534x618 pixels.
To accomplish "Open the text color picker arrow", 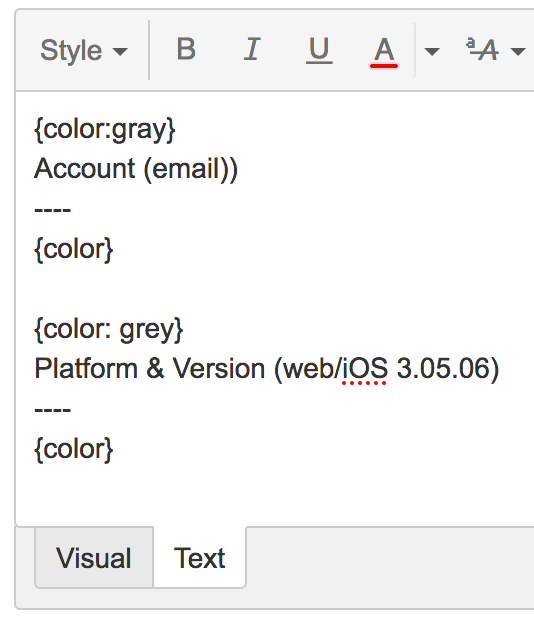I will (x=432, y=51).
